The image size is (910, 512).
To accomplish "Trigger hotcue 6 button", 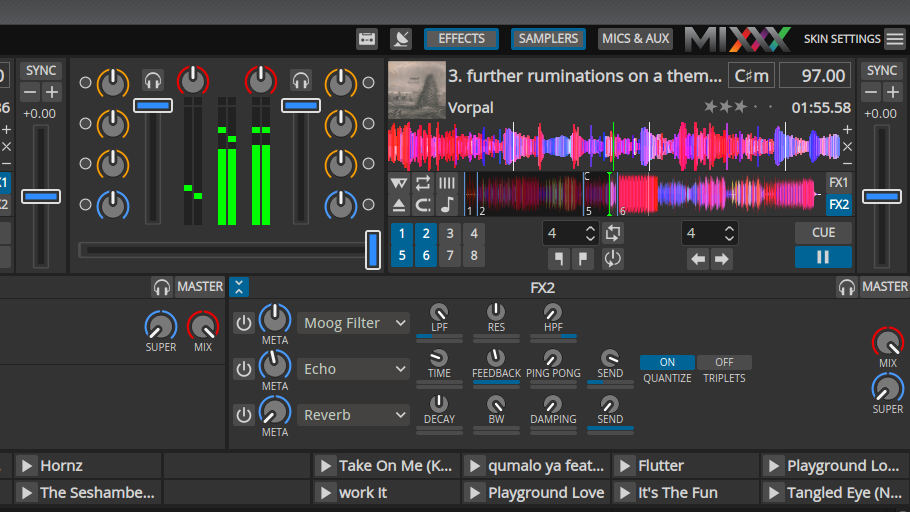I will click(425, 255).
